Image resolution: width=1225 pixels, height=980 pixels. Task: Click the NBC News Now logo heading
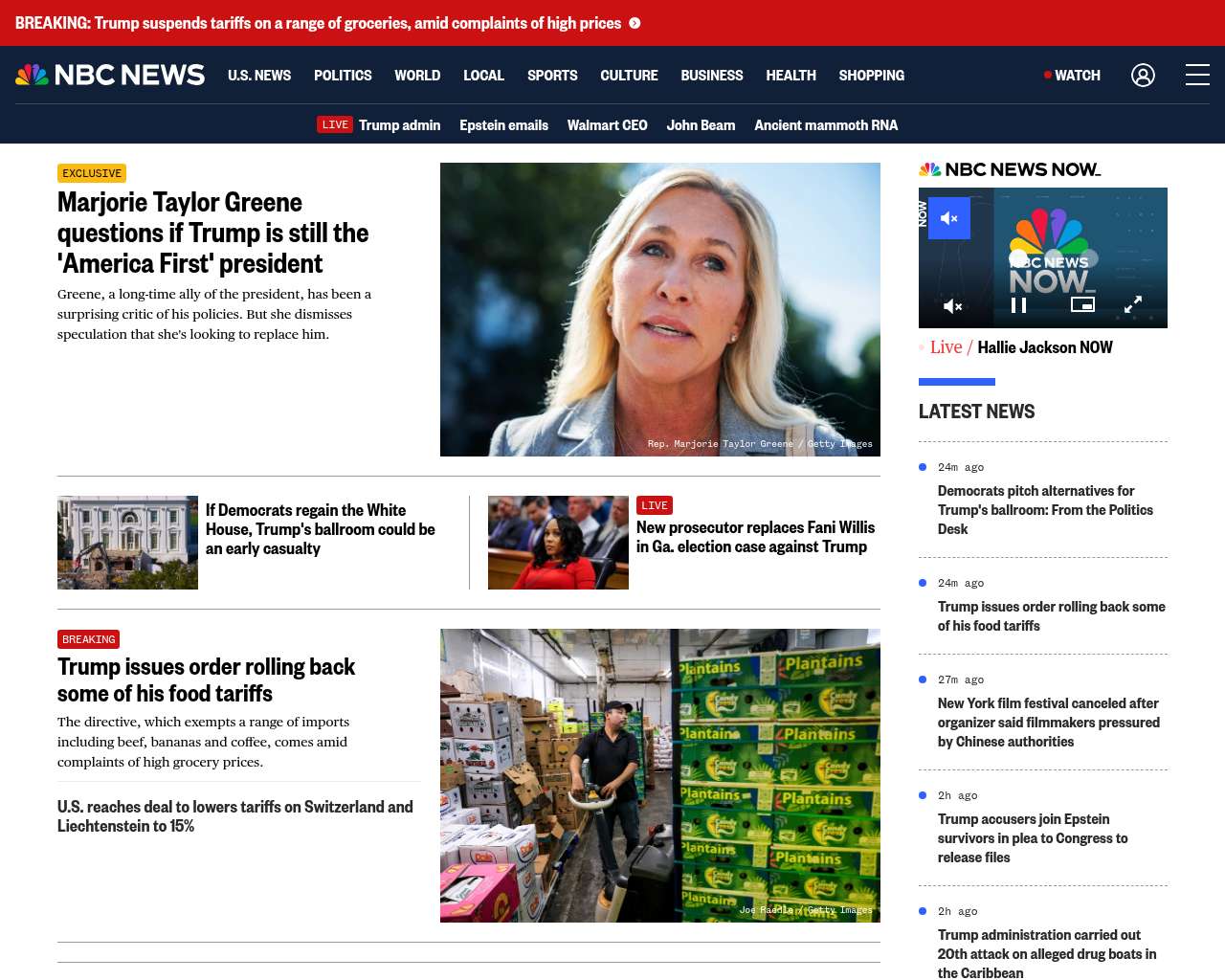pyautogui.click(x=1010, y=169)
